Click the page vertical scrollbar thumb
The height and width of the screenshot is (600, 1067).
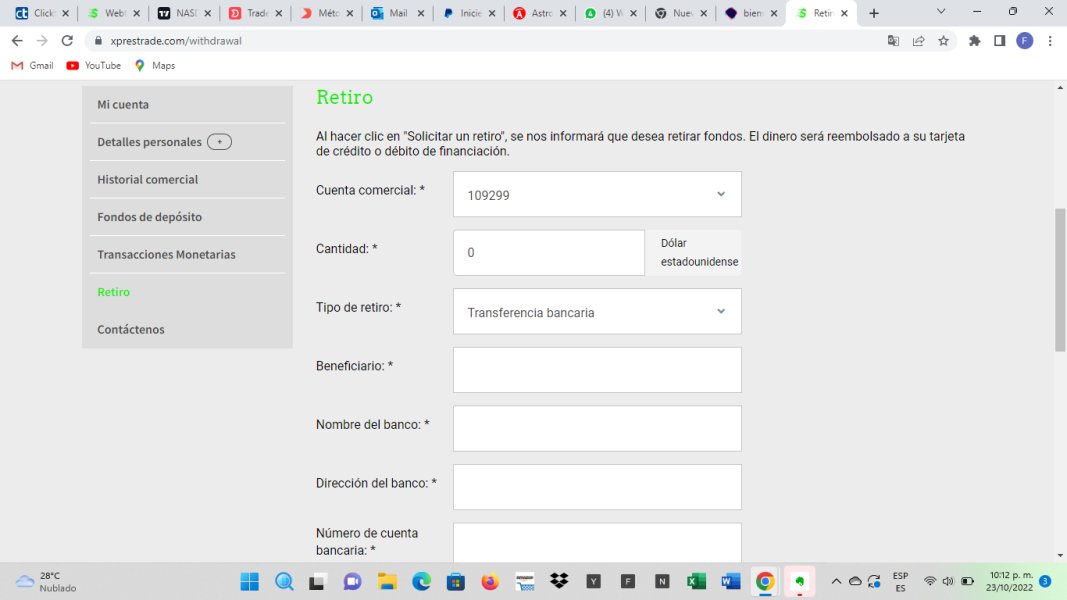tap(1060, 280)
